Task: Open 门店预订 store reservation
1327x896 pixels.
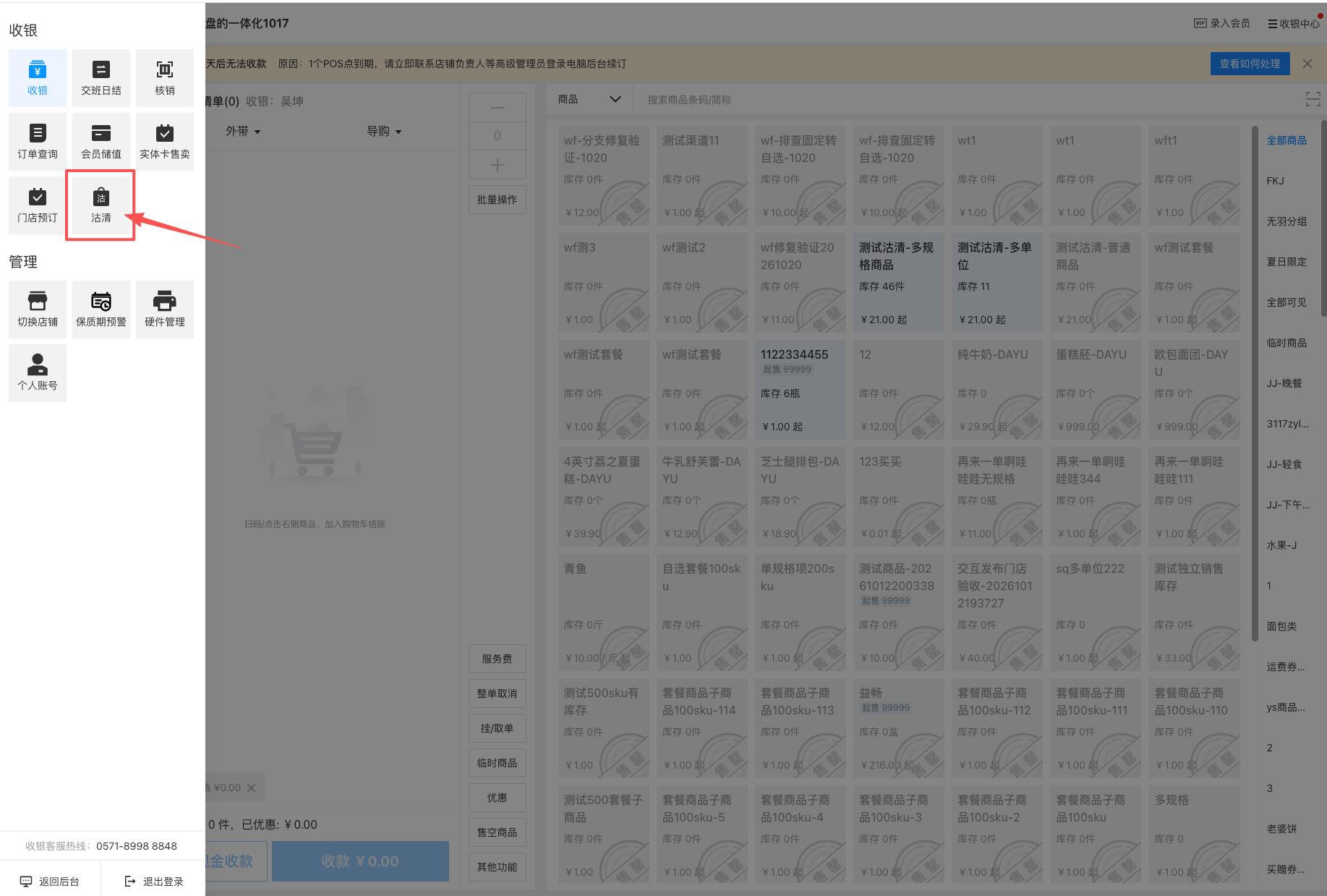Action: click(x=38, y=205)
